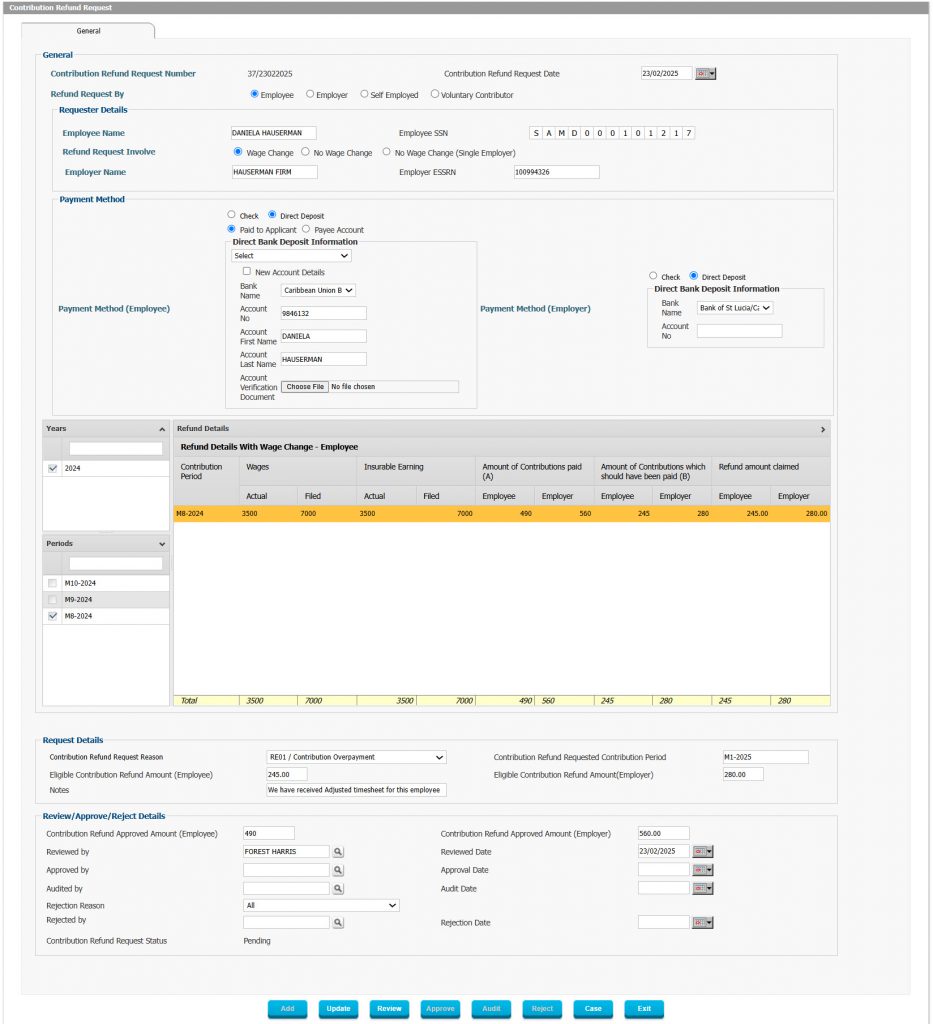933x1024 pixels.
Task: Collapse the Years panel chevron
Action: point(162,429)
